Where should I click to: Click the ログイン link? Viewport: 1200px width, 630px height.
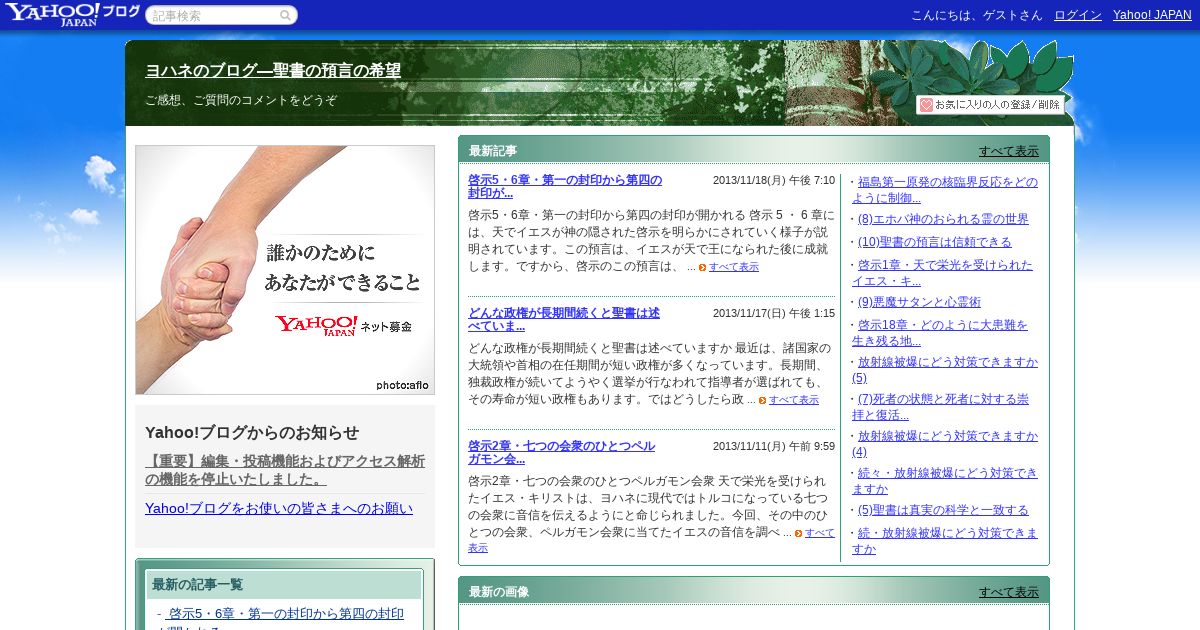click(1078, 15)
